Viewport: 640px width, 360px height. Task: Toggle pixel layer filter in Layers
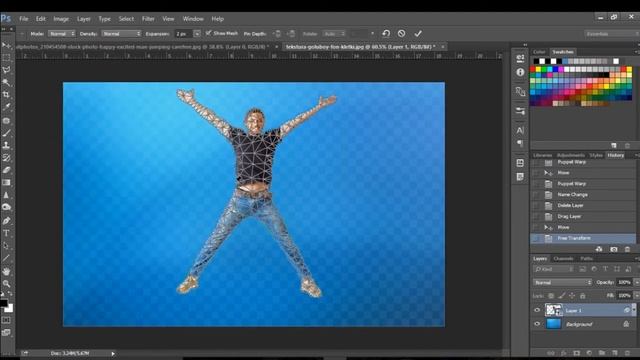coord(582,269)
